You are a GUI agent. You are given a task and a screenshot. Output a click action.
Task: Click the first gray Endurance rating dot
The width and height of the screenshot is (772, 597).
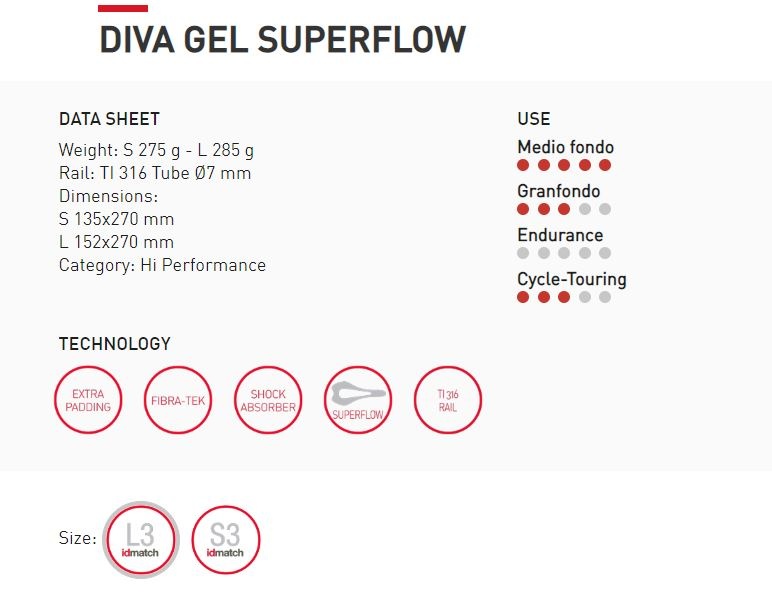[523, 253]
